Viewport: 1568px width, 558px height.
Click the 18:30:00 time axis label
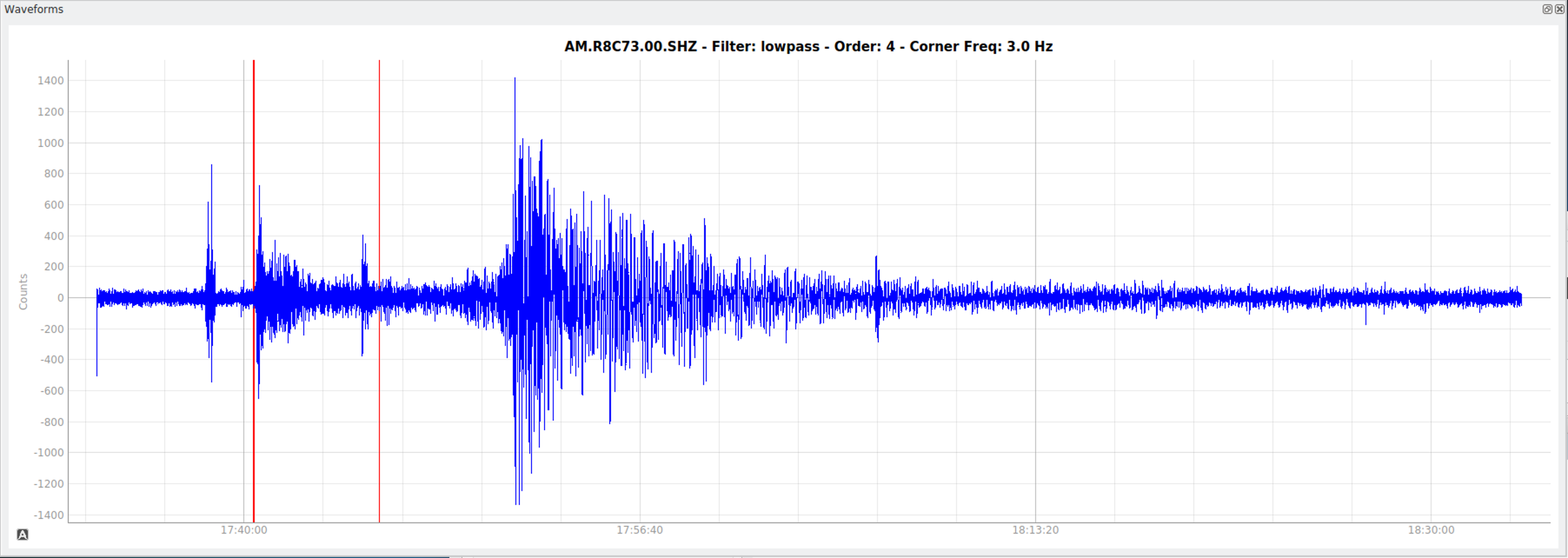[x=1431, y=530]
